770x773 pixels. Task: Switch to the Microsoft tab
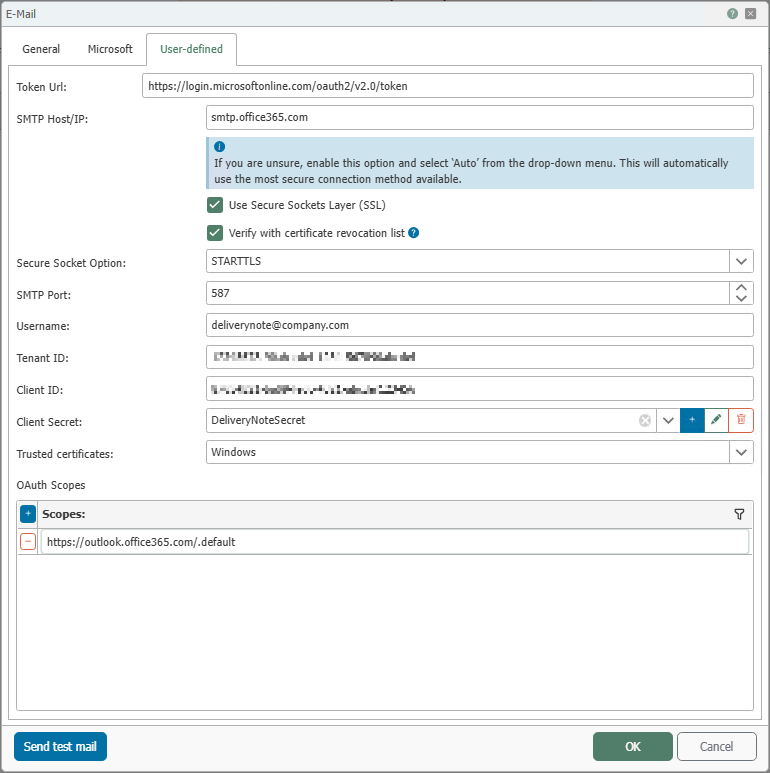pyautogui.click(x=110, y=49)
